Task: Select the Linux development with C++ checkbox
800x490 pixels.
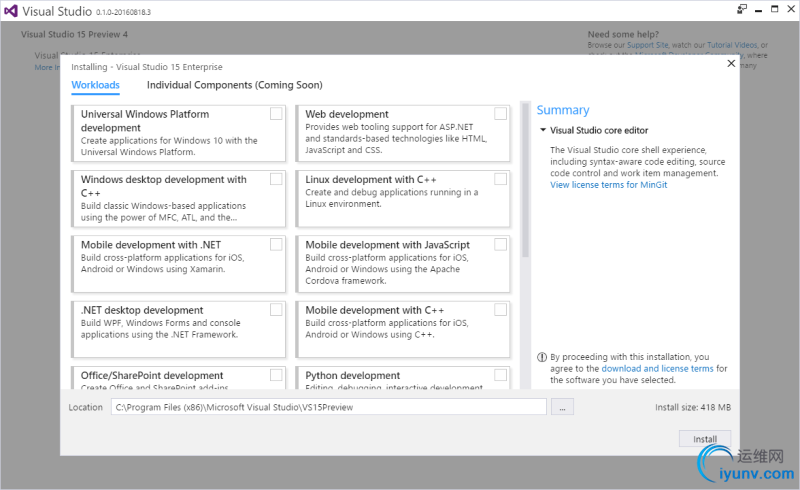Action: pos(500,179)
